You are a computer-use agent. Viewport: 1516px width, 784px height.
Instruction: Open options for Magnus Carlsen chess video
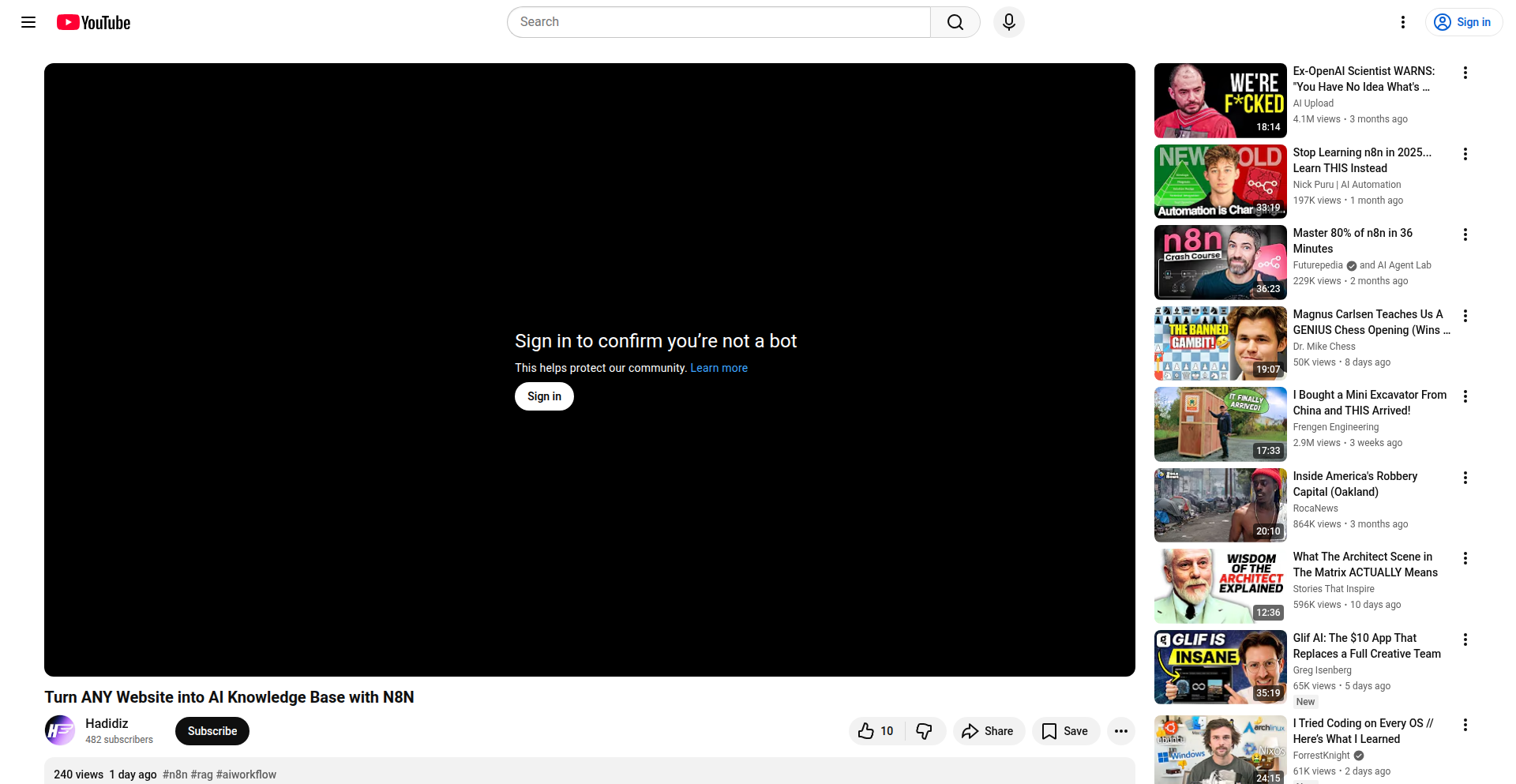click(1465, 316)
